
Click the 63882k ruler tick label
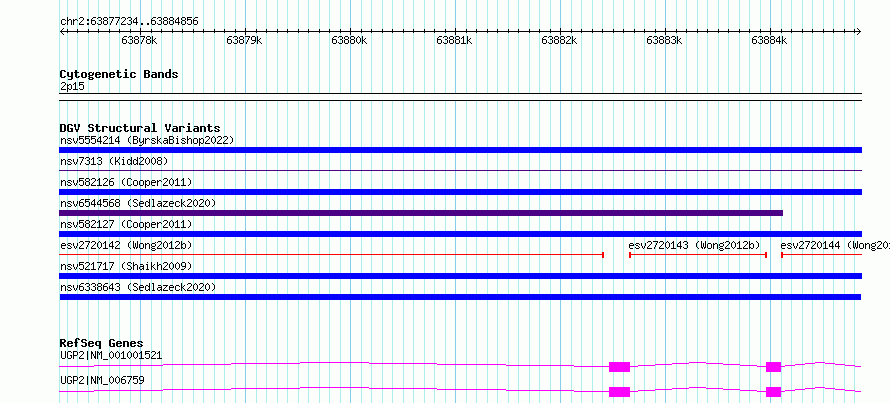coord(560,41)
